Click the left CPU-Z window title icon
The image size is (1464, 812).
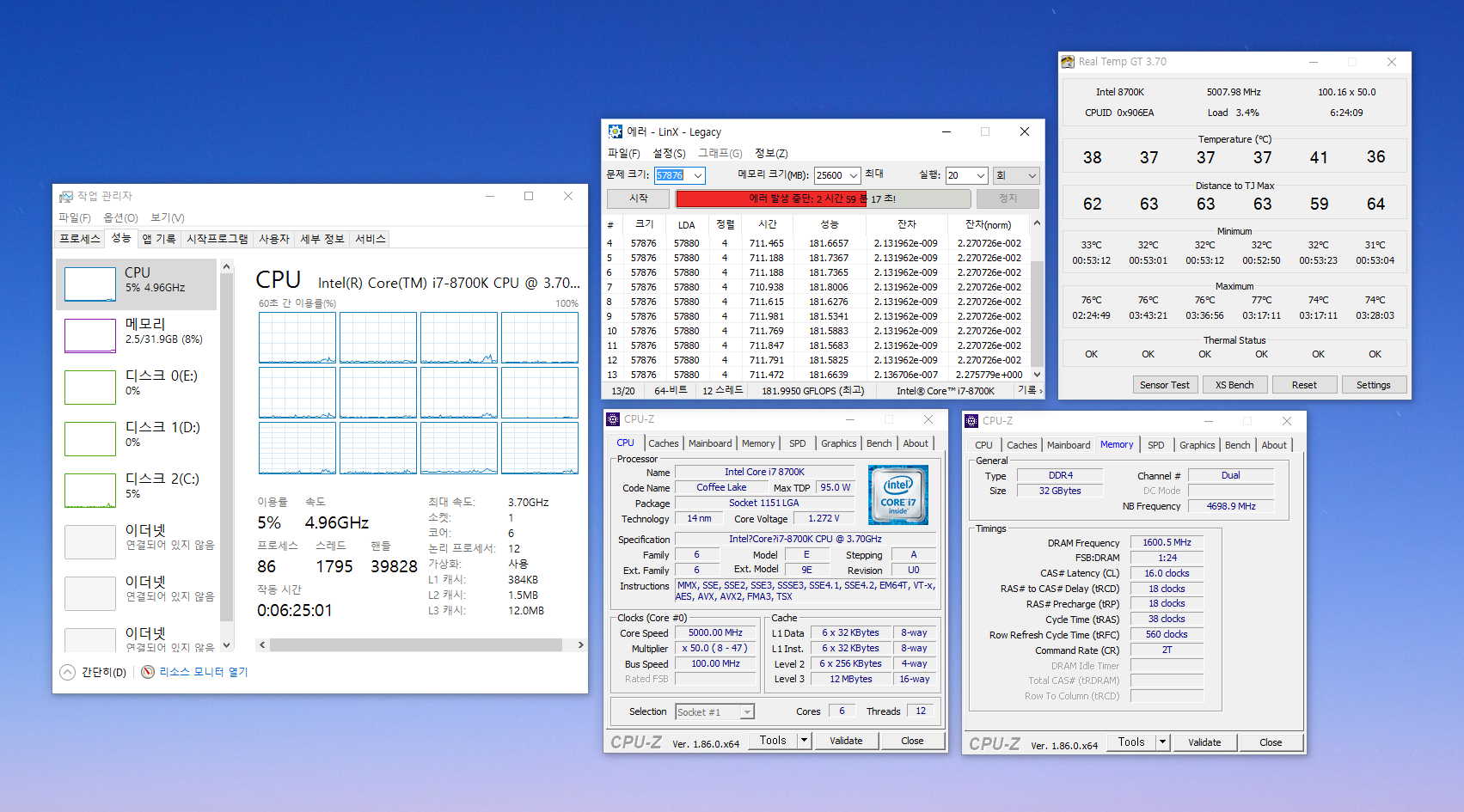pos(613,419)
